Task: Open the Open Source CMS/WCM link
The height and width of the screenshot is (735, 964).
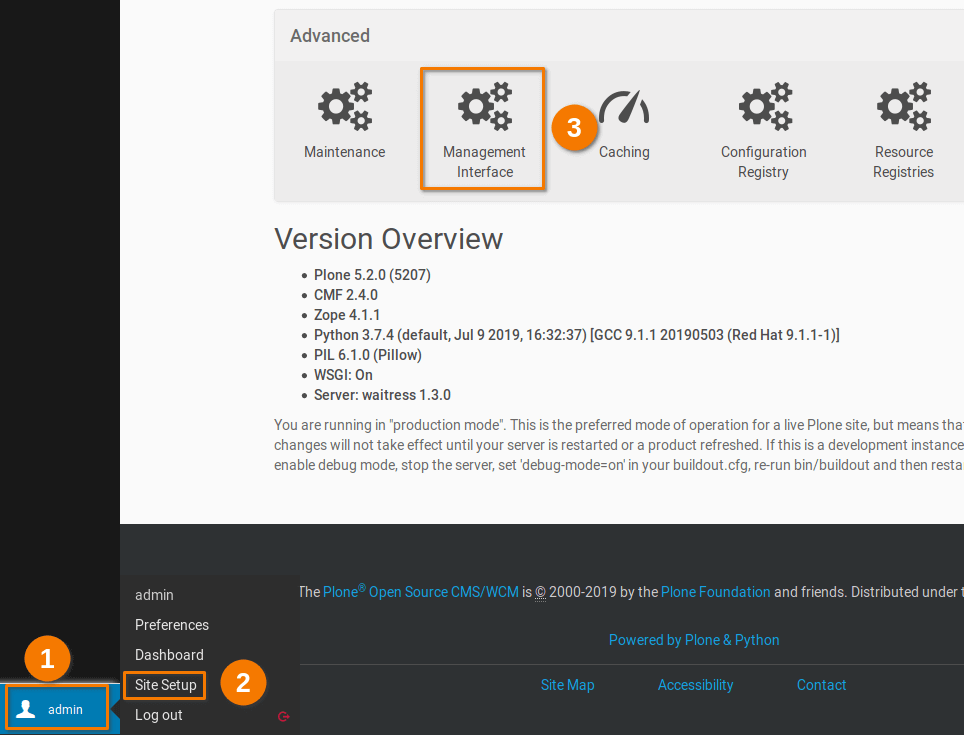Action: (444, 592)
